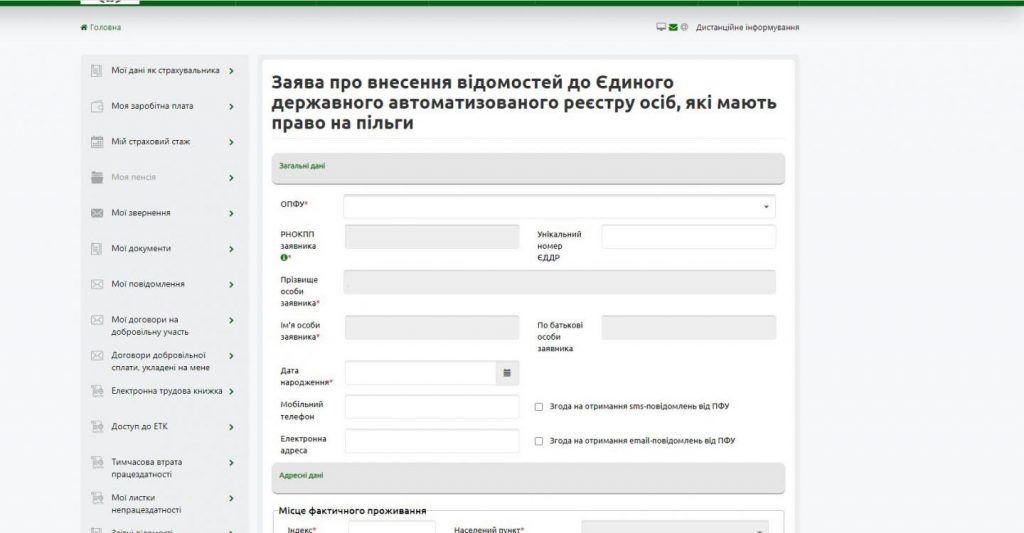Go to the Головна home link

(x=101, y=27)
